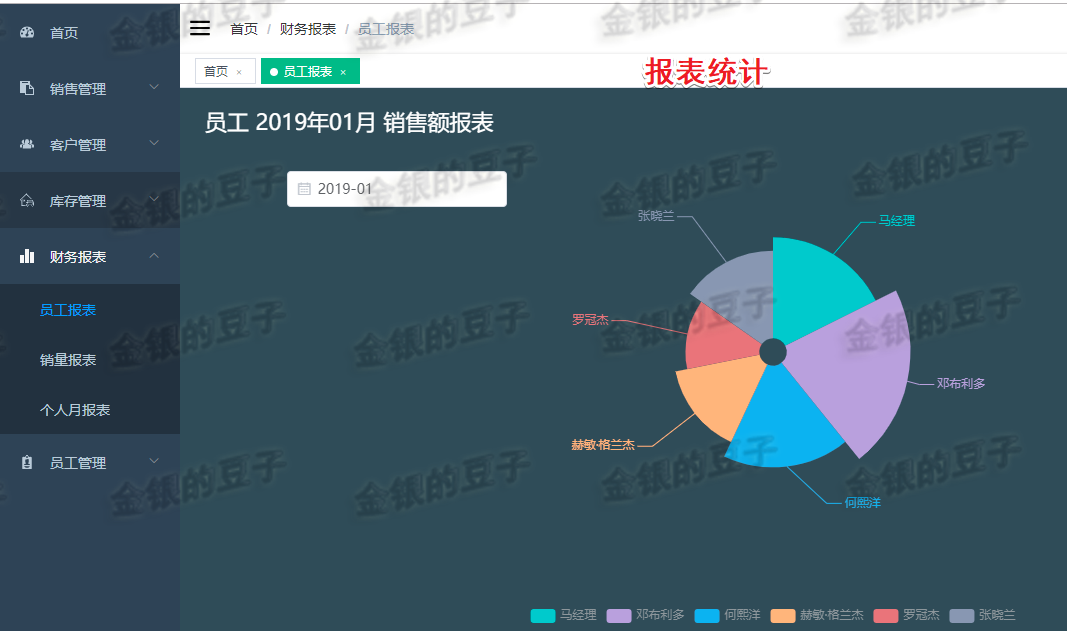Click the 员工管理 badge icon

pyautogui.click(x=27, y=462)
